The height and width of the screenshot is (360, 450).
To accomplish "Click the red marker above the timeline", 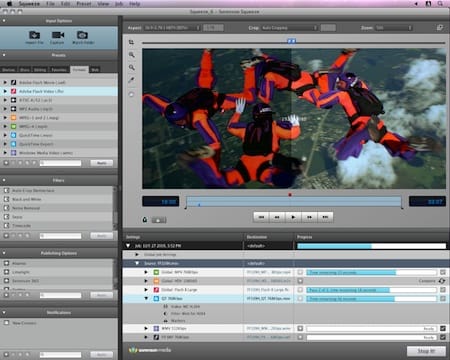I will [290, 195].
